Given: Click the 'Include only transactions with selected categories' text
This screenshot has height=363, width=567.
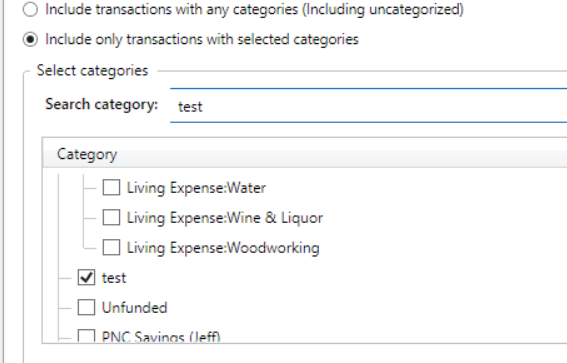Looking at the screenshot, I should point(202,39).
